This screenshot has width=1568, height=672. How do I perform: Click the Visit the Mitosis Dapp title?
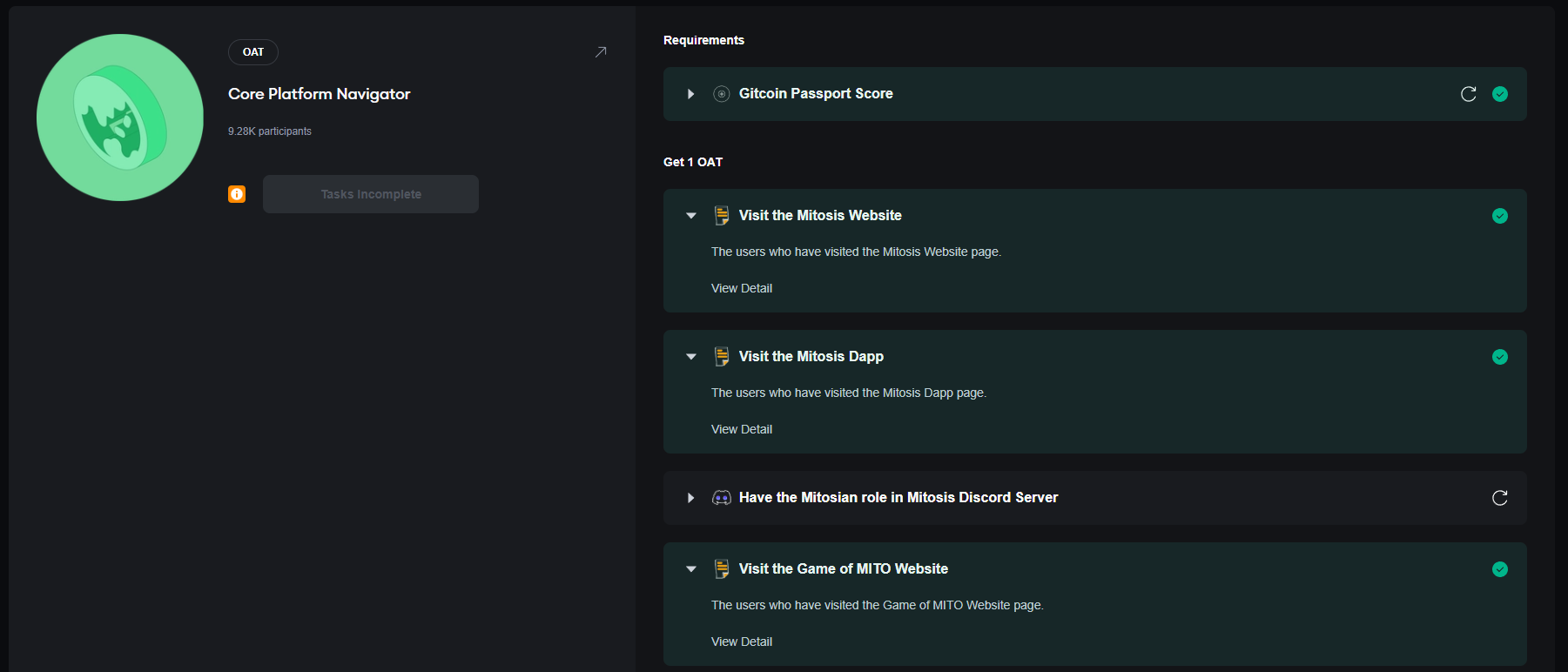[x=811, y=357]
